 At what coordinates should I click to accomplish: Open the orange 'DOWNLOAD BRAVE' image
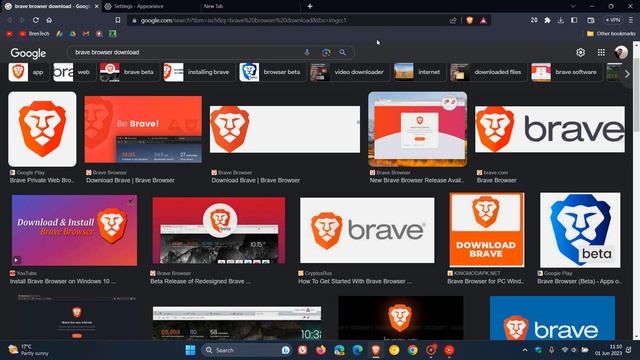point(487,230)
